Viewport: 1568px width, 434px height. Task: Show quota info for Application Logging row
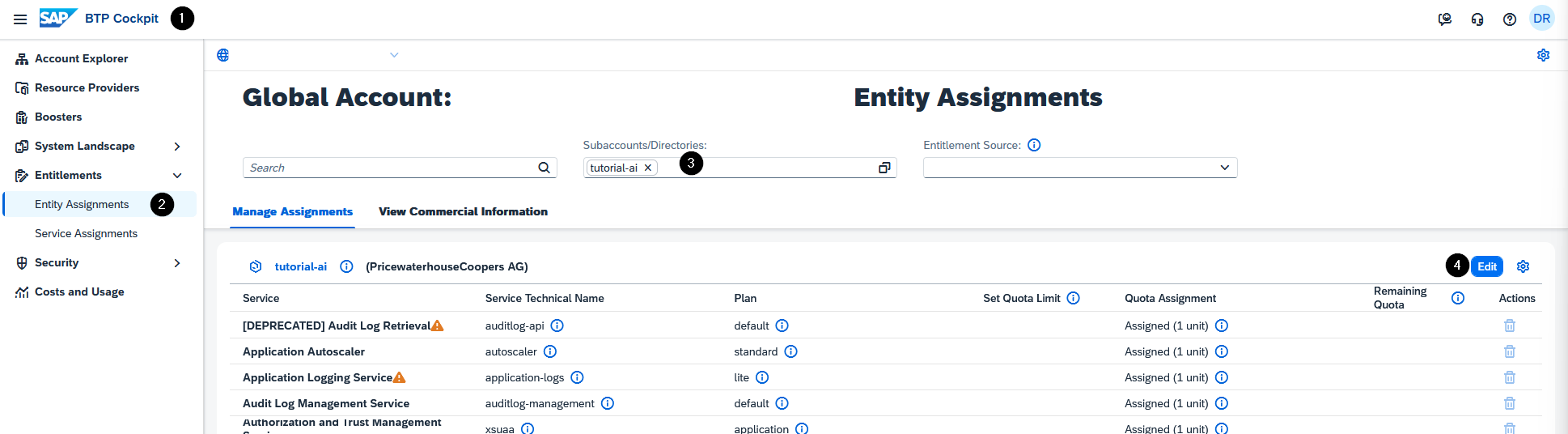[1222, 377]
